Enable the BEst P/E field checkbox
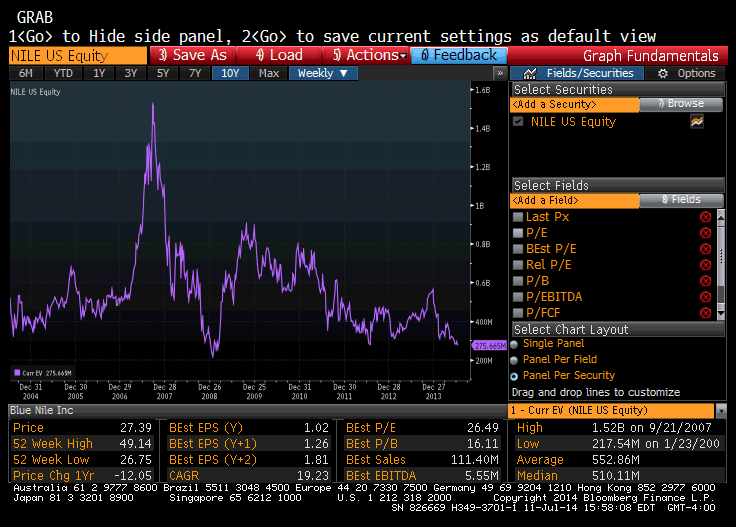 (518, 249)
